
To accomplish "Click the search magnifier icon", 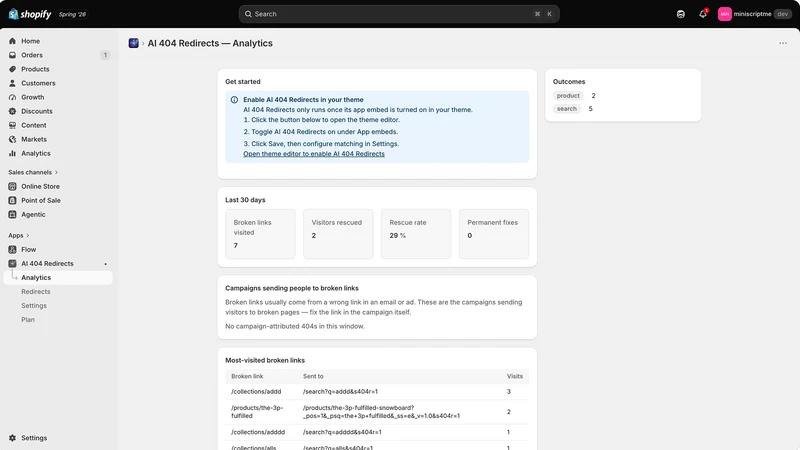I will (x=248, y=14).
